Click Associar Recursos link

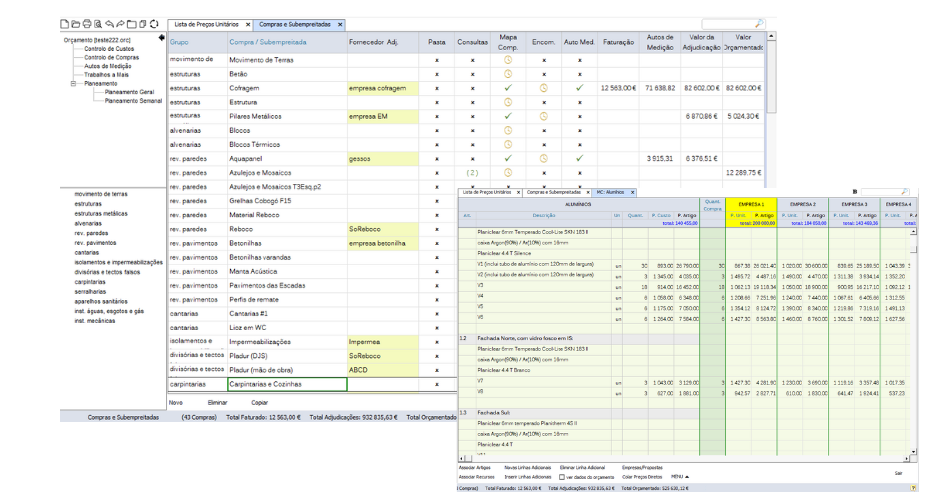(x=477, y=477)
